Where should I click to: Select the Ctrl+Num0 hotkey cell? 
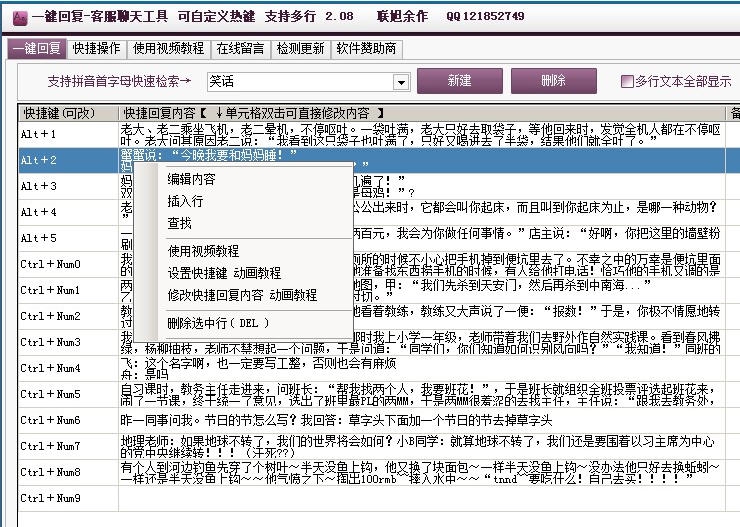68,264
